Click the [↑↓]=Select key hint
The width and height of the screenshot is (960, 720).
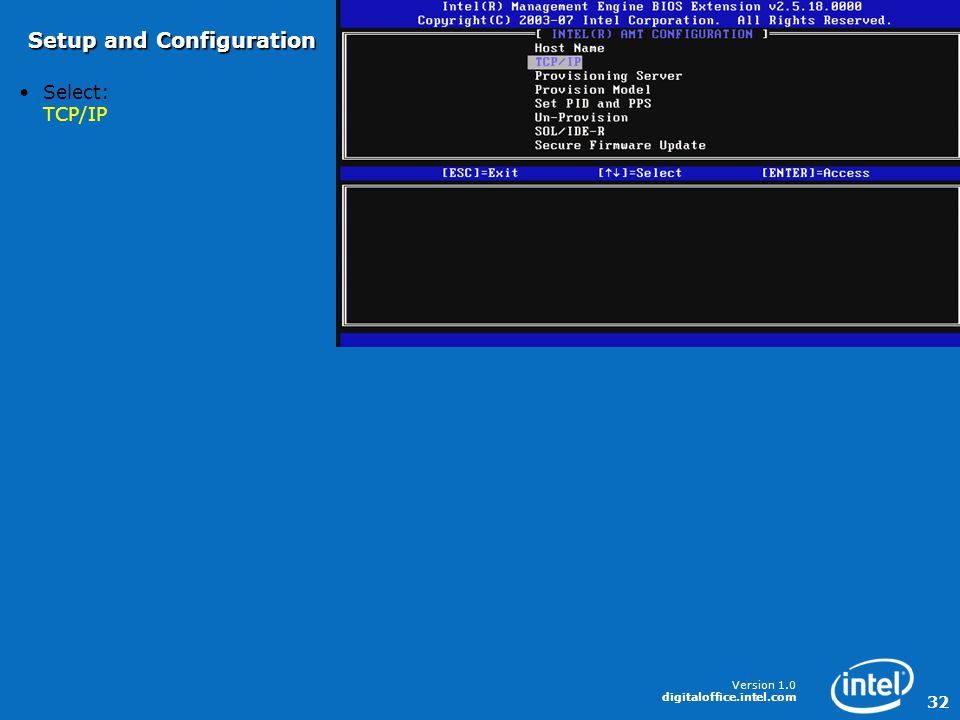click(x=639, y=173)
